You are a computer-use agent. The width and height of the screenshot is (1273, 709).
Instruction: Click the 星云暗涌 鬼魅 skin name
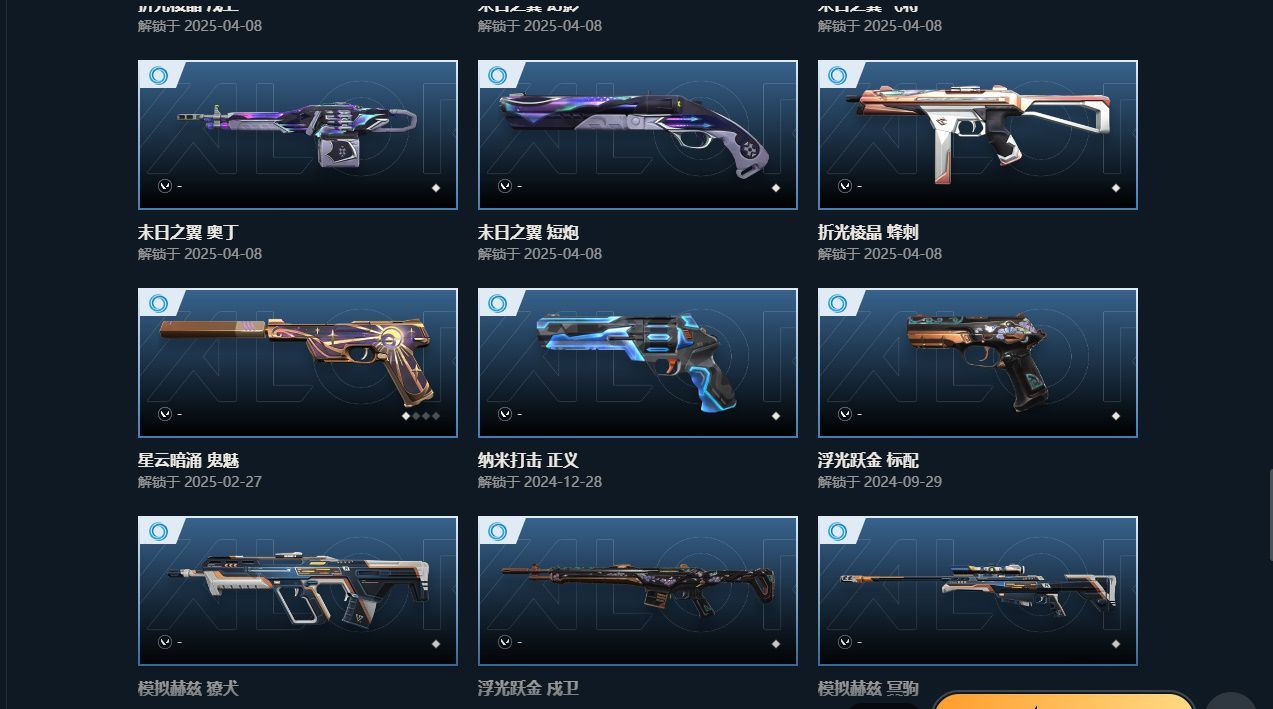click(x=188, y=460)
